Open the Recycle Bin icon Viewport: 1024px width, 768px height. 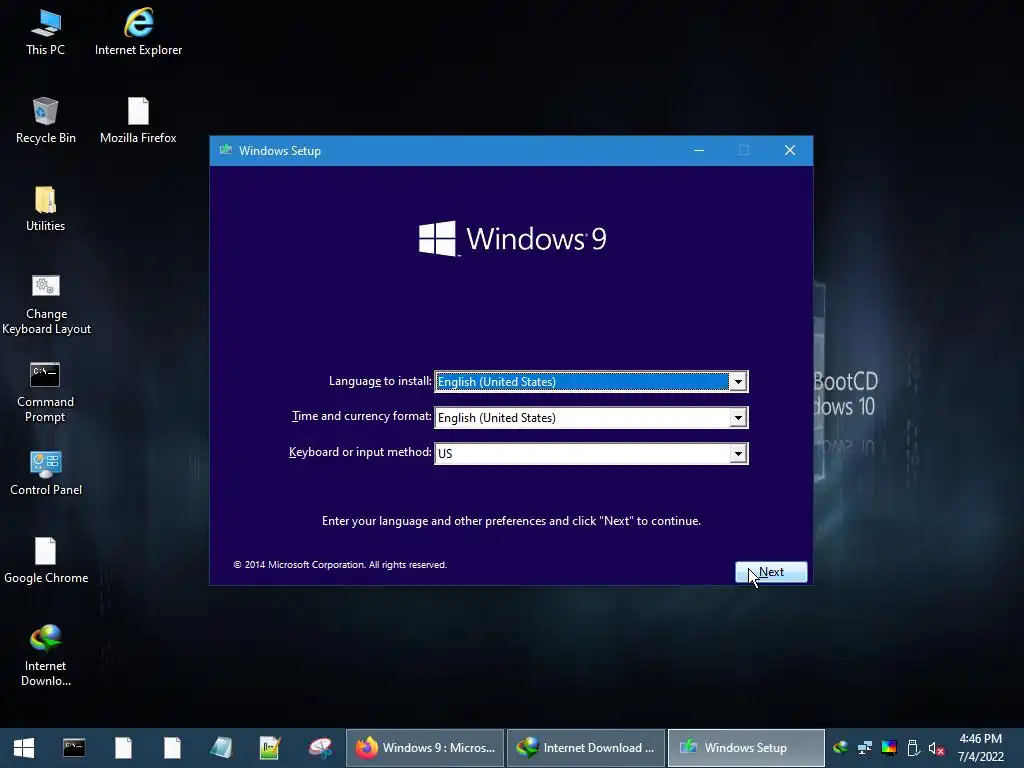[x=45, y=121]
